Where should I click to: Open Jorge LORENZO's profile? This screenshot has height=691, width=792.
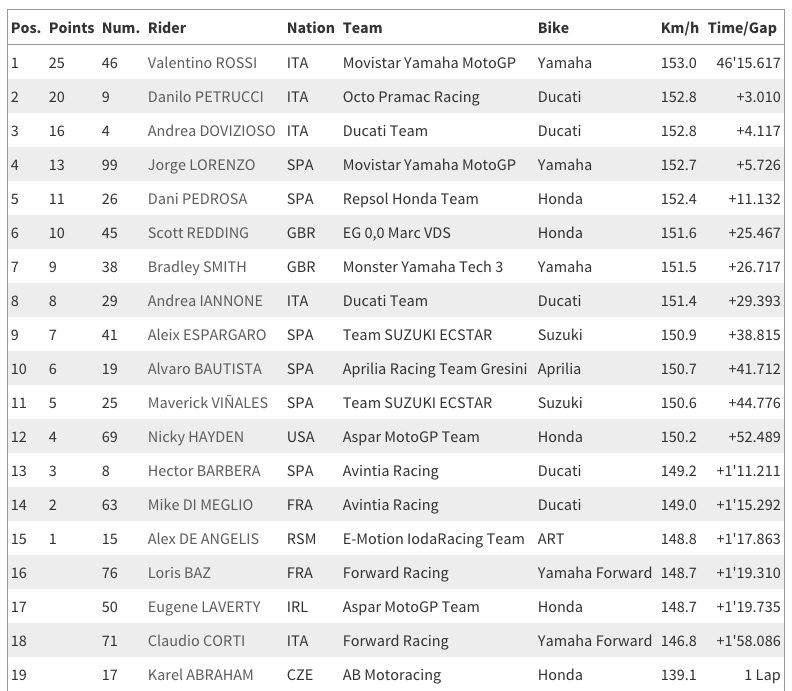point(201,165)
